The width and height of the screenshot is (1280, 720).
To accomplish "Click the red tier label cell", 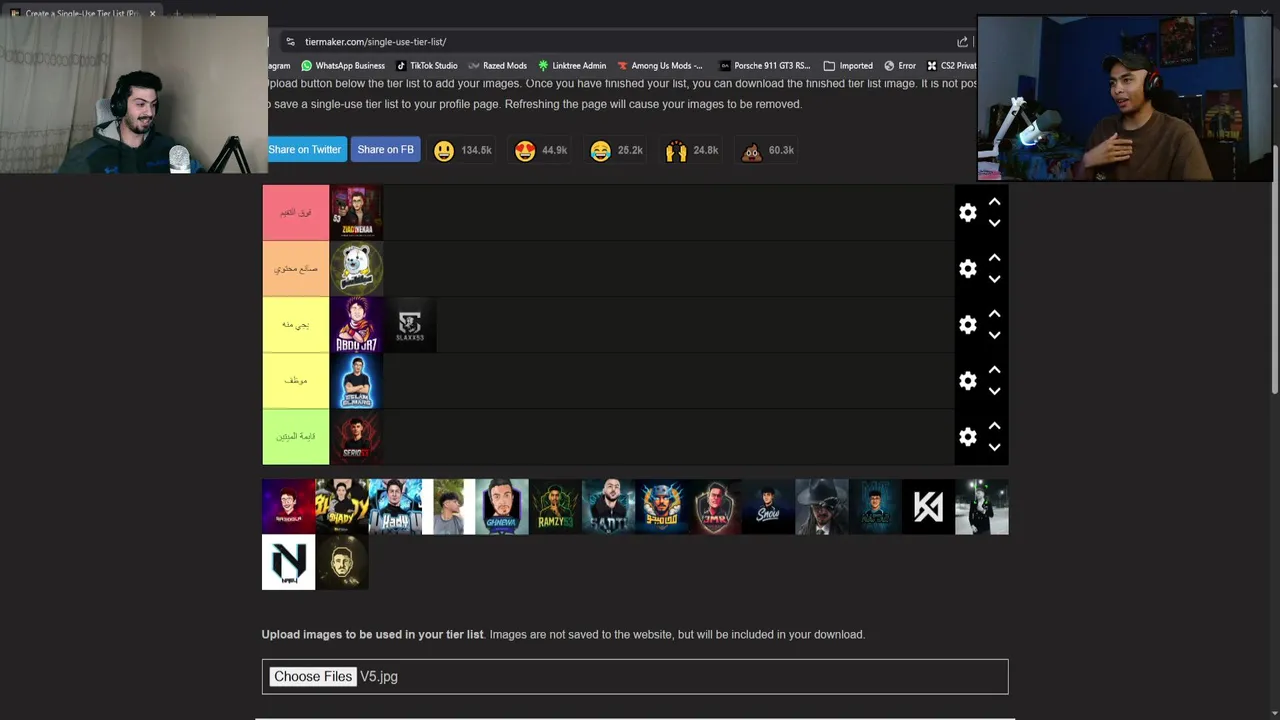I will (295, 212).
